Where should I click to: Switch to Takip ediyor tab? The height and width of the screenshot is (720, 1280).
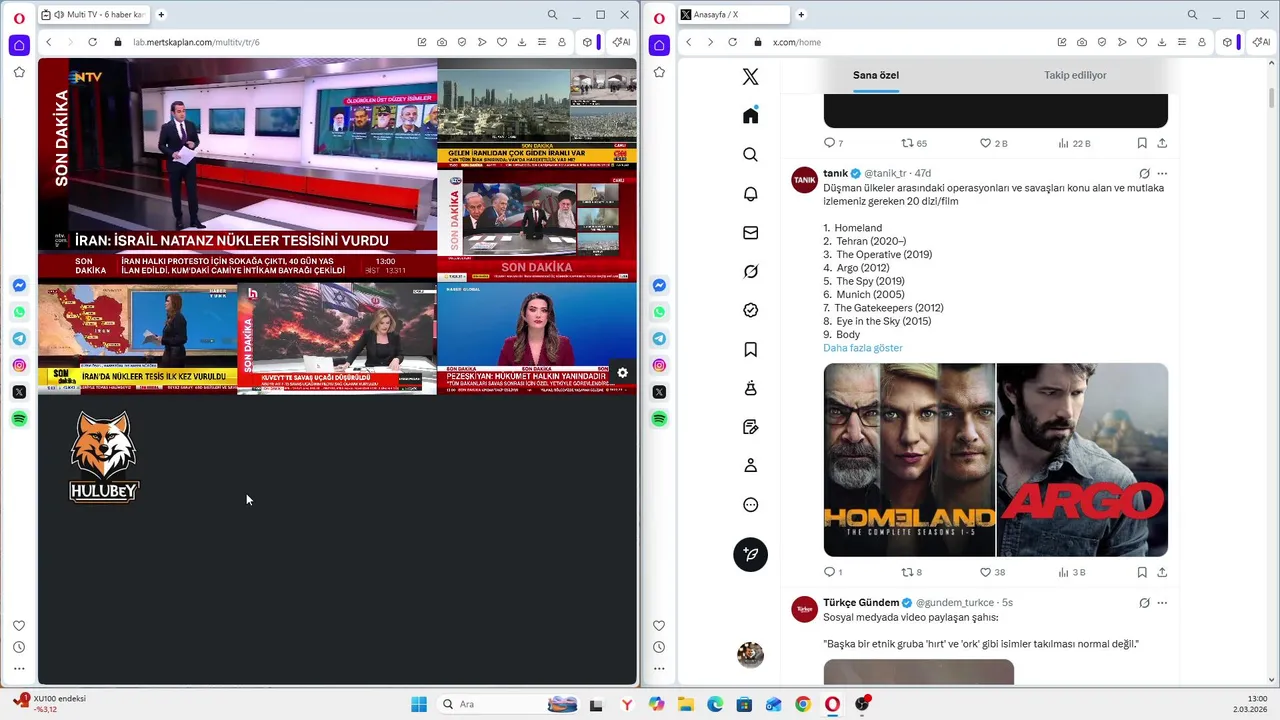coord(1075,75)
